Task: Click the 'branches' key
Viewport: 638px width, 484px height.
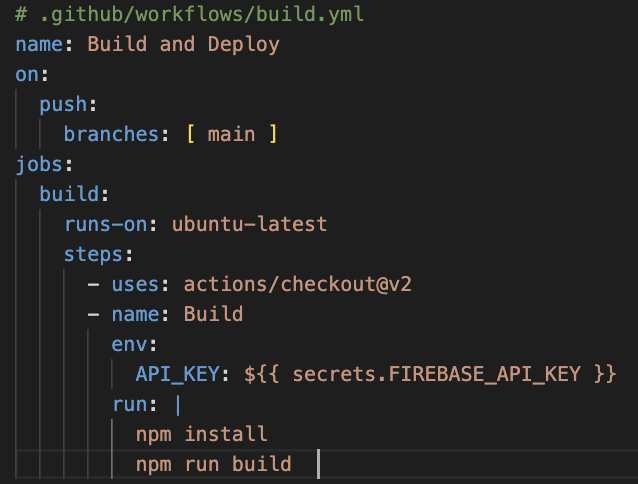Action: [x=111, y=134]
